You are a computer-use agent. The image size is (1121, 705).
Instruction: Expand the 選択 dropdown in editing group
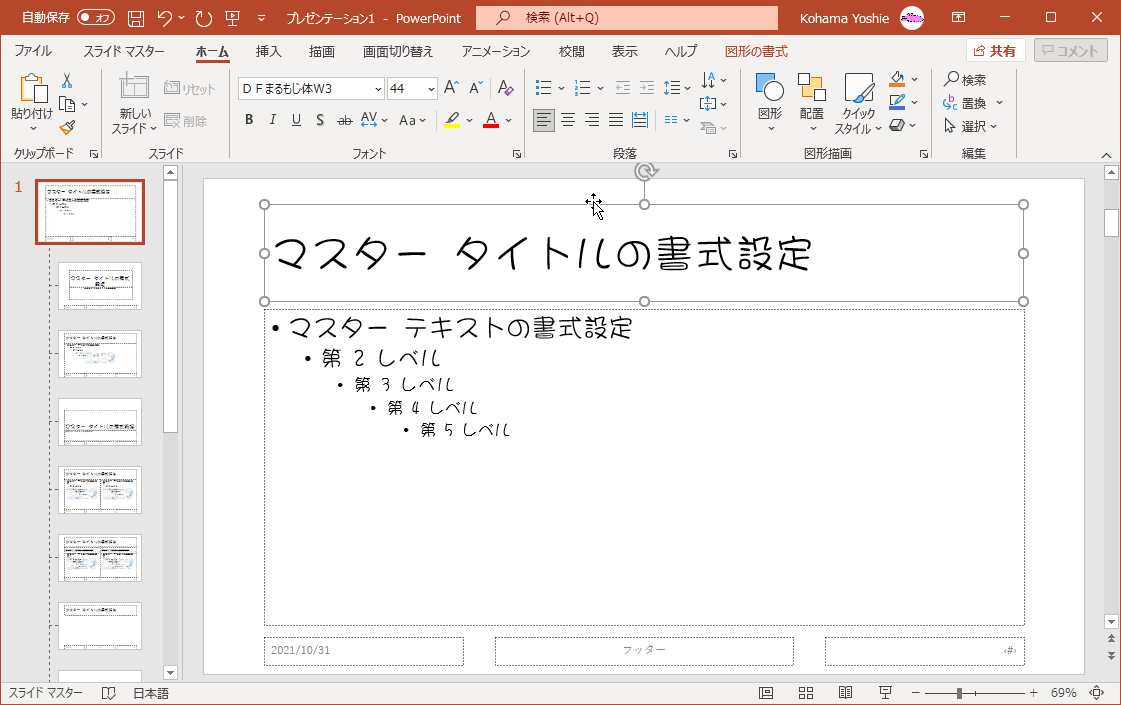tap(973, 126)
